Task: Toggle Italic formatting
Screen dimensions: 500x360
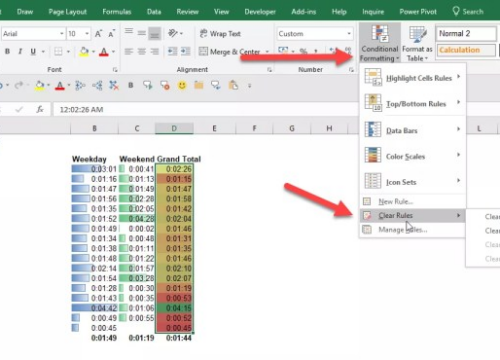Action: point(20,51)
